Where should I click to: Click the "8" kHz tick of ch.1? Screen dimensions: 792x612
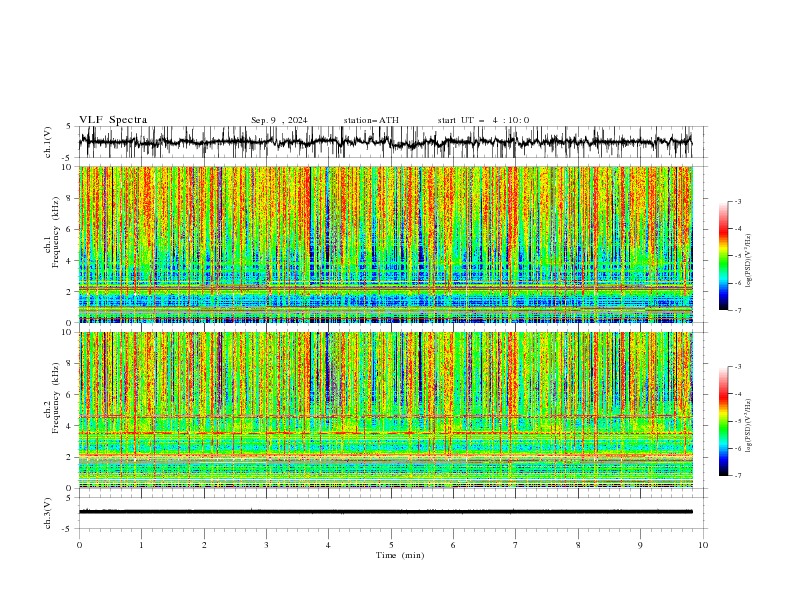[70, 198]
